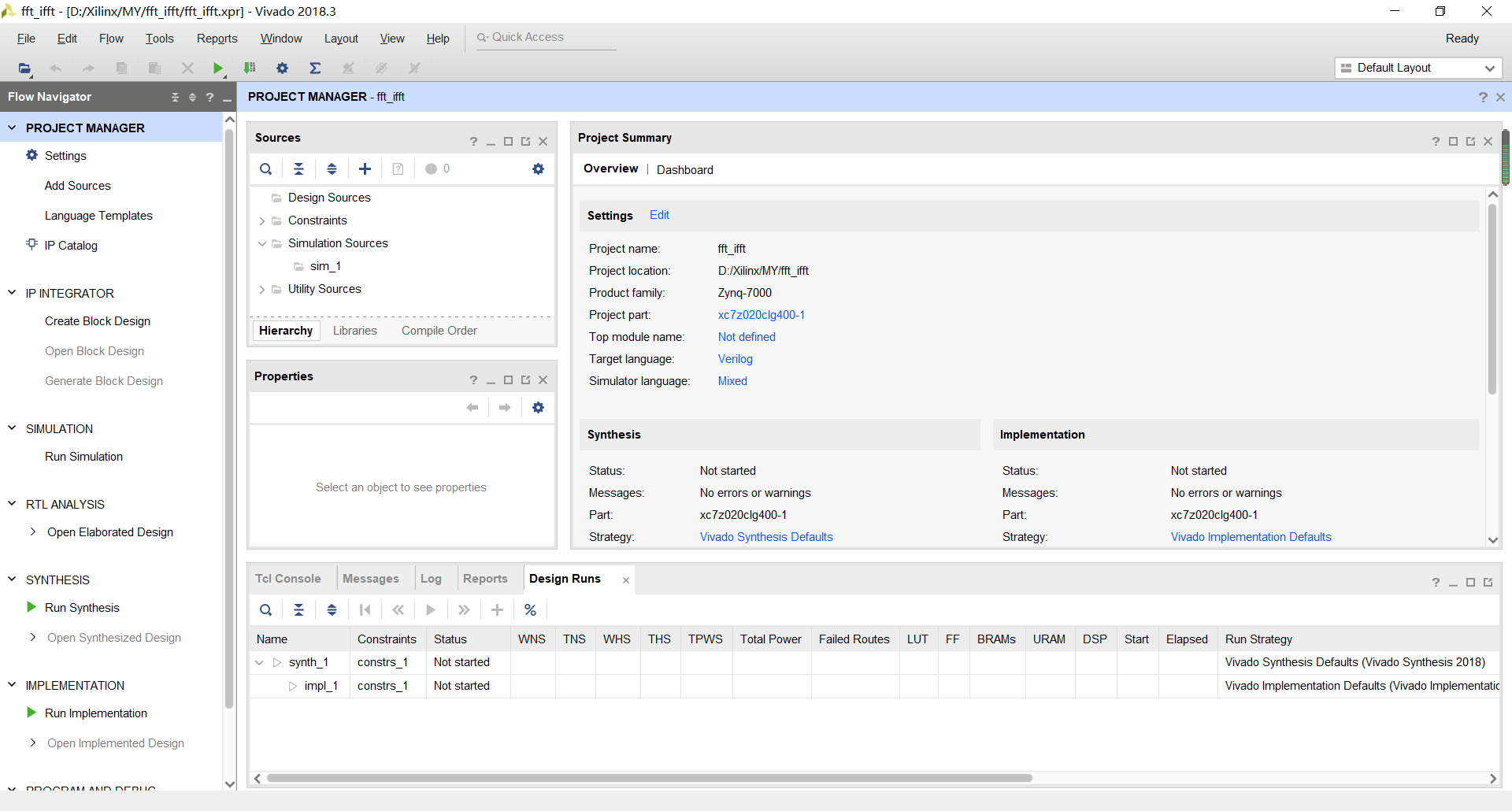Collapse PROJECT MANAGER section
The image size is (1512, 811).
pyautogui.click(x=12, y=127)
